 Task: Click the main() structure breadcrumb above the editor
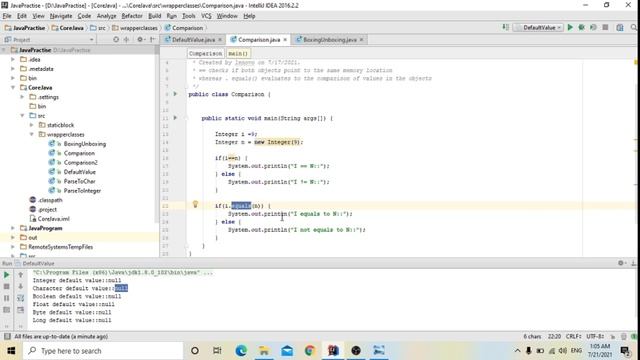coord(238,53)
